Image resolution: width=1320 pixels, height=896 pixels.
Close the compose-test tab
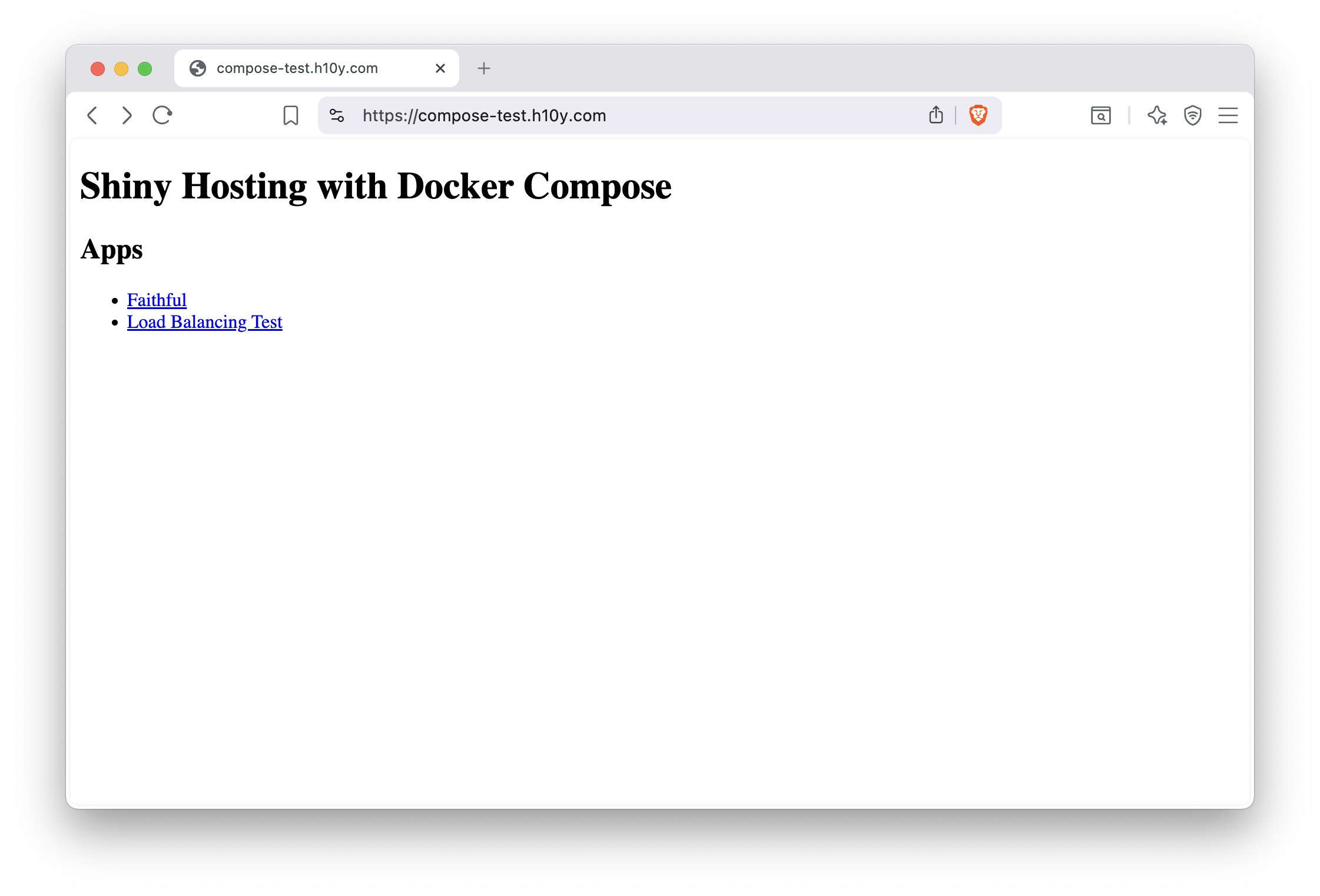(x=440, y=68)
